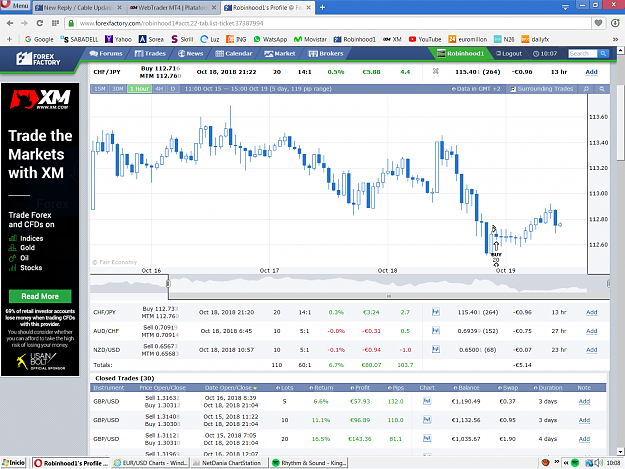
Task: Click the heart bookmark icon in address bar
Action: [598, 23]
